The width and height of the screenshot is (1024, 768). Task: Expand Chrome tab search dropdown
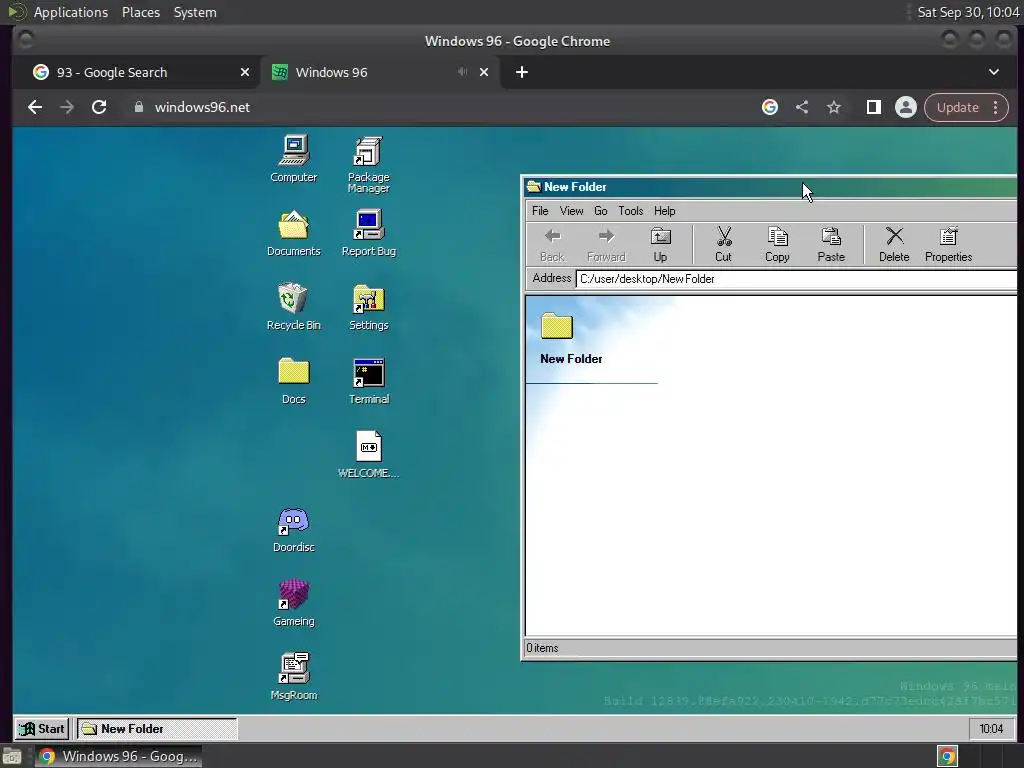[x=993, y=72]
